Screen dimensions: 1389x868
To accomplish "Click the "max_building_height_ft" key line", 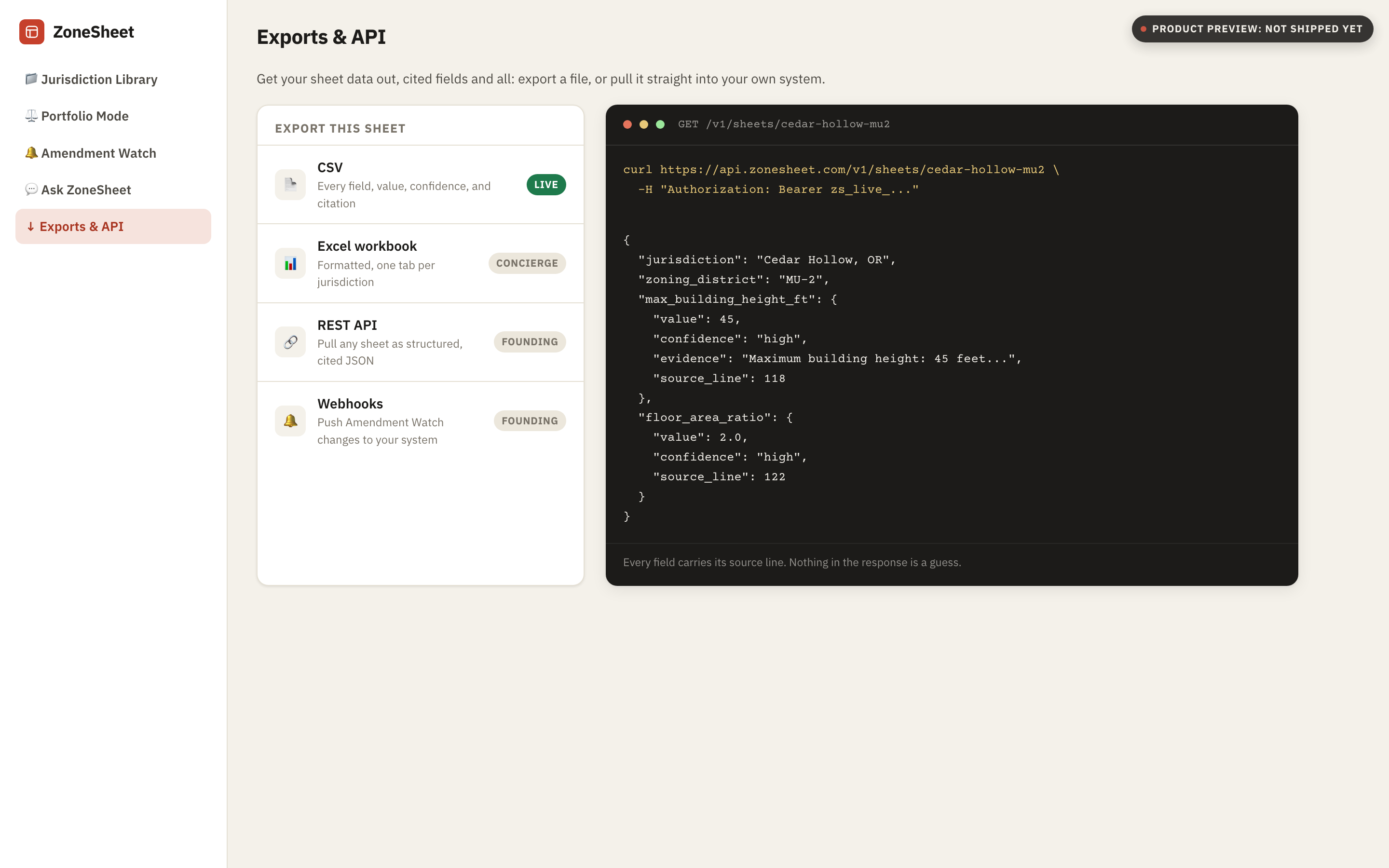I will [x=737, y=299].
